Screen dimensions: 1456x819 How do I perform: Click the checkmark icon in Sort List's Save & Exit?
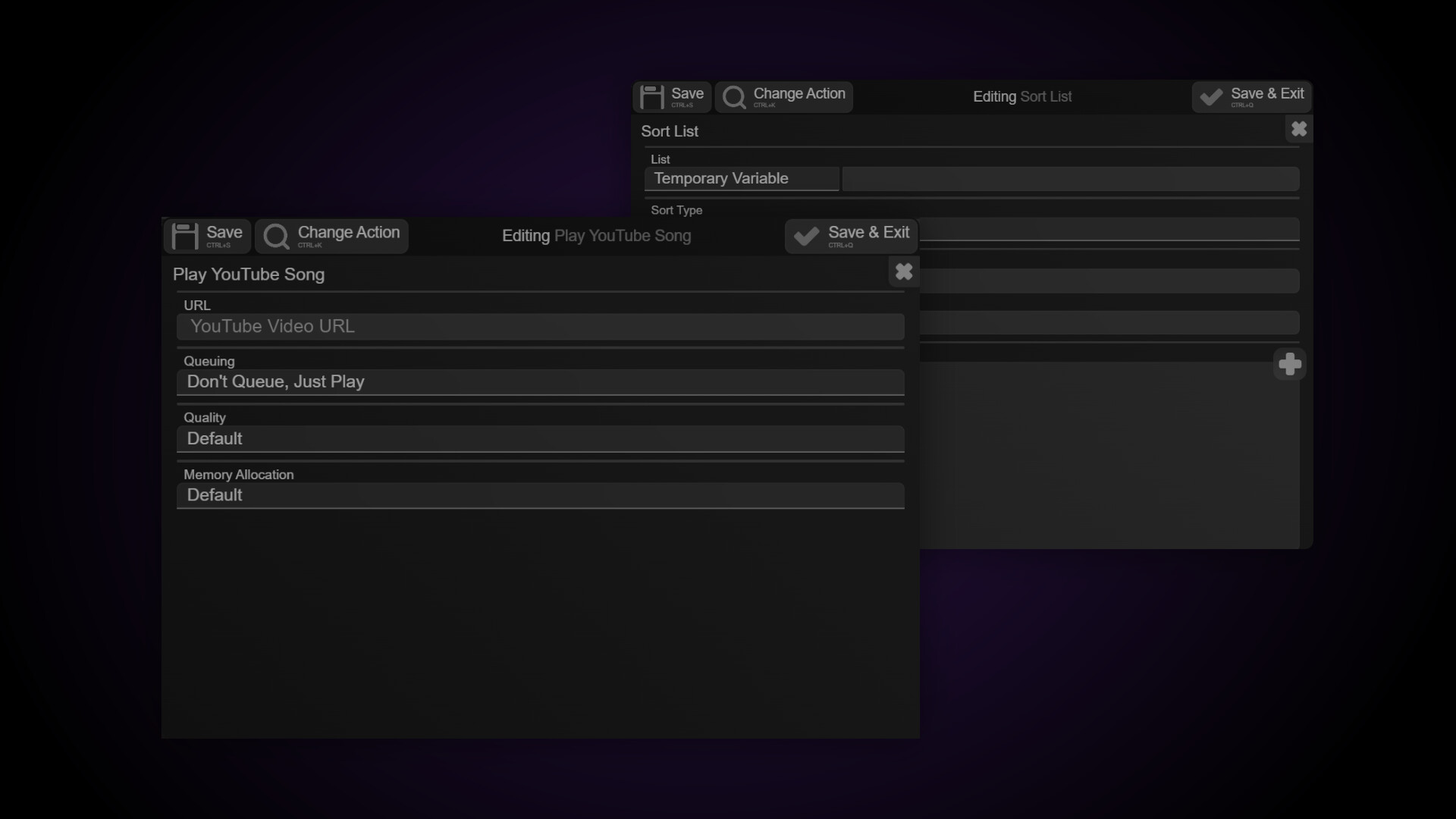pos(1210,96)
